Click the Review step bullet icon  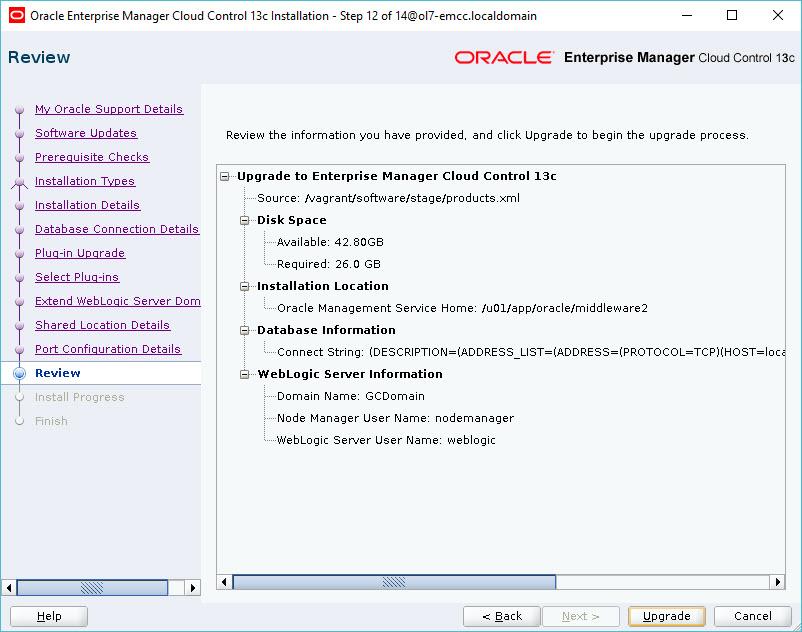pyautogui.click(x=19, y=373)
